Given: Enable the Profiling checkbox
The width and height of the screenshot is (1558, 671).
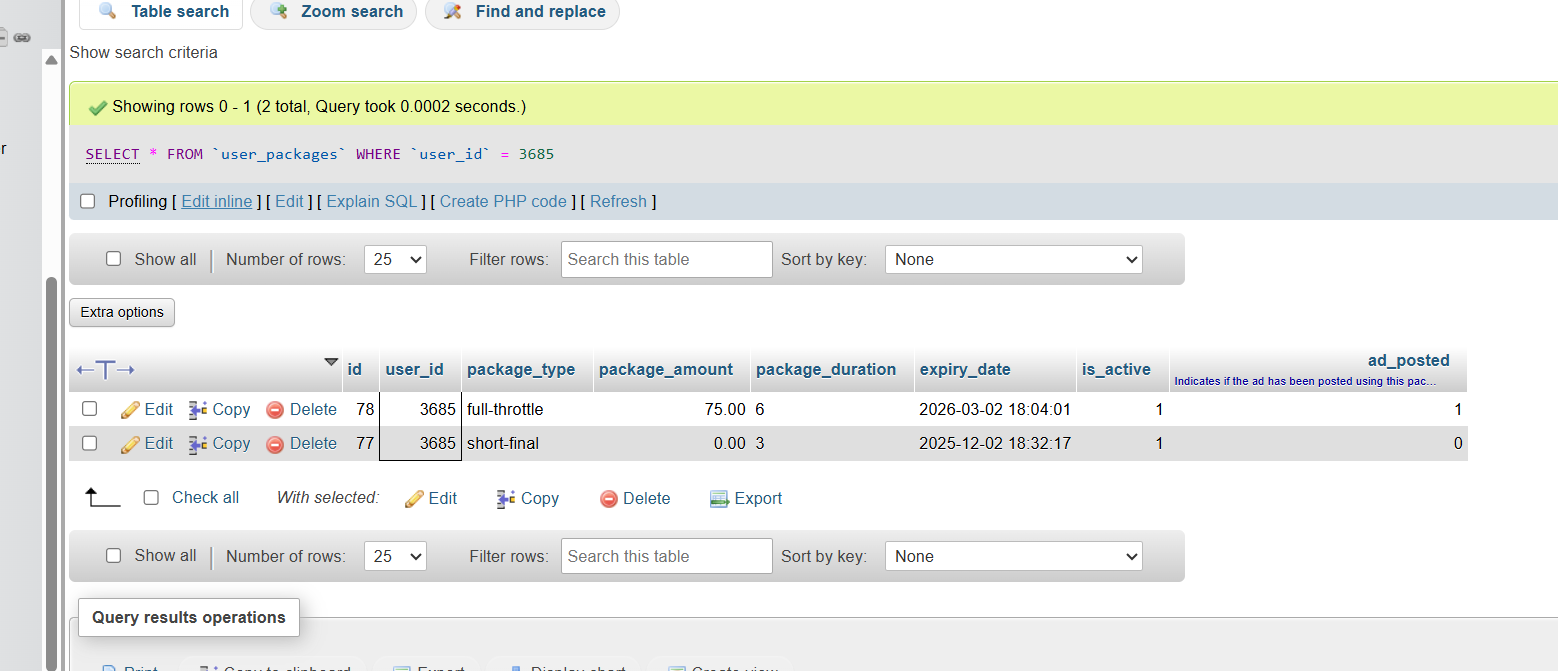Looking at the screenshot, I should click(x=88, y=201).
